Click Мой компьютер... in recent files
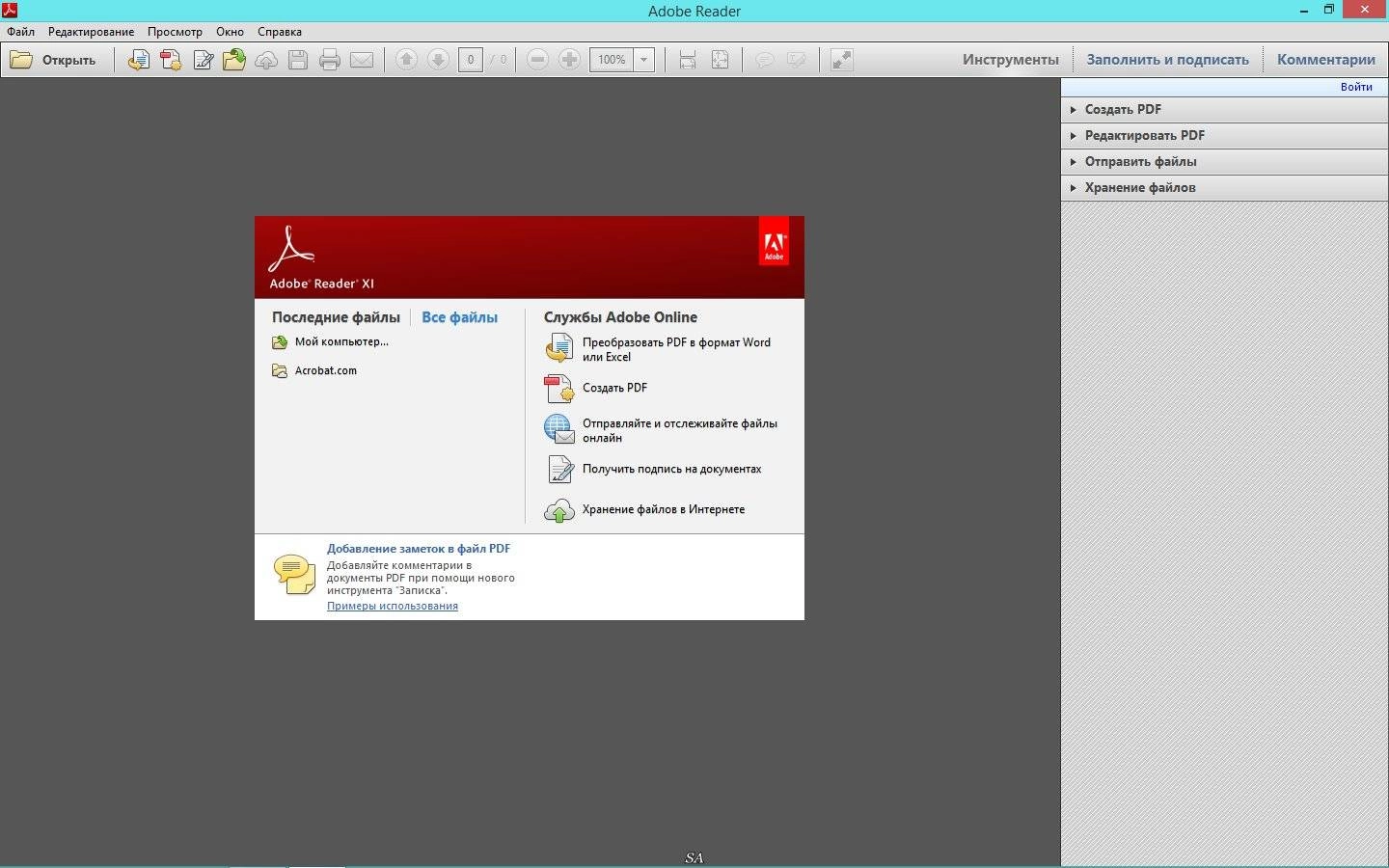Image resolution: width=1389 pixels, height=868 pixels. coord(341,341)
